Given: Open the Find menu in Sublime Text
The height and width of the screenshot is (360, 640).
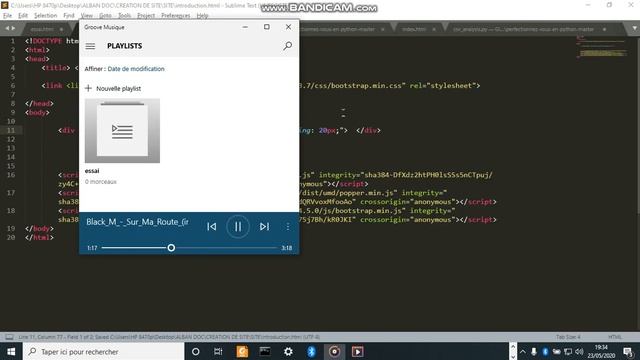Looking at the screenshot, I should tap(69, 16).
